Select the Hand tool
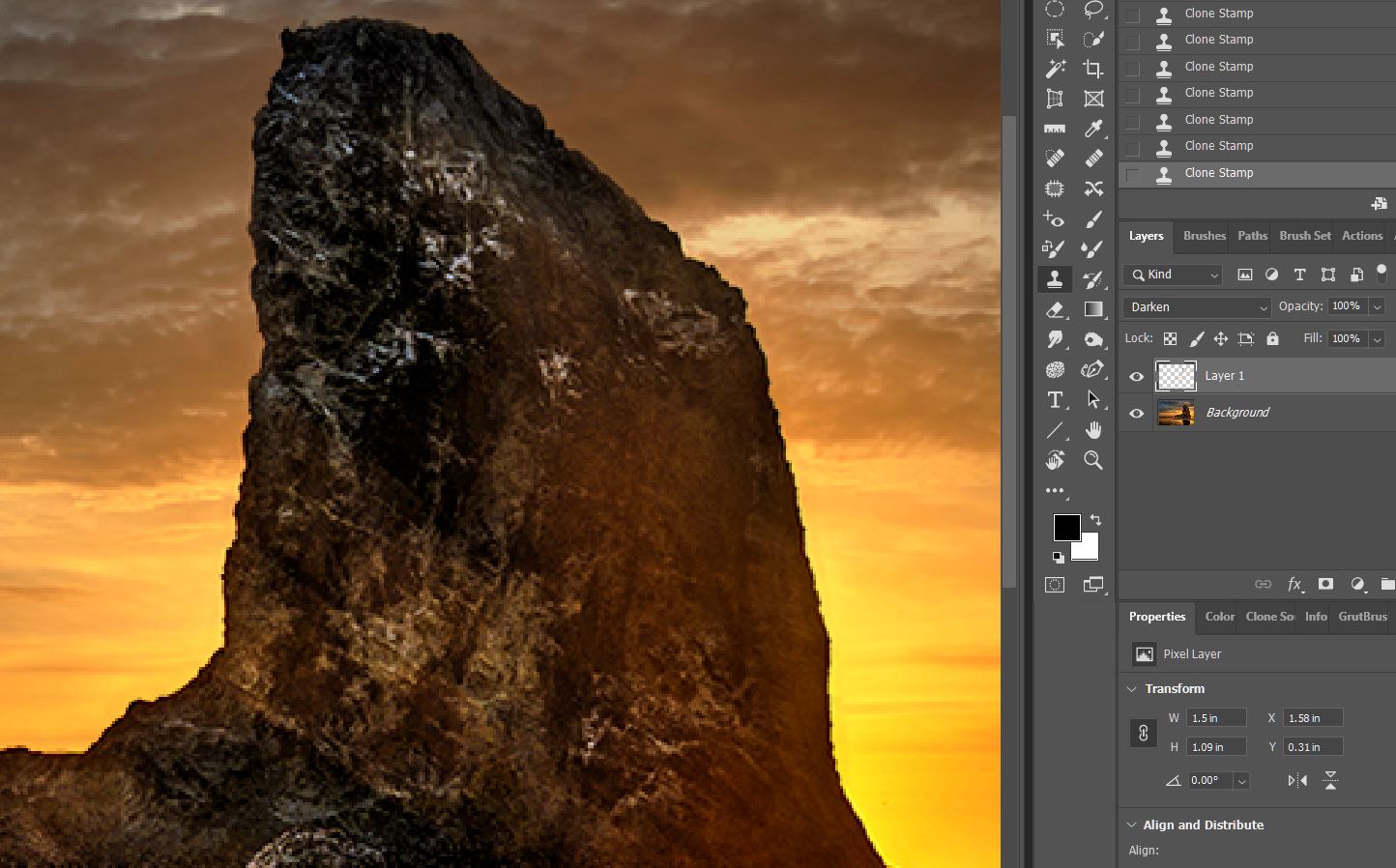Viewport: 1396px width, 868px height. point(1093,430)
